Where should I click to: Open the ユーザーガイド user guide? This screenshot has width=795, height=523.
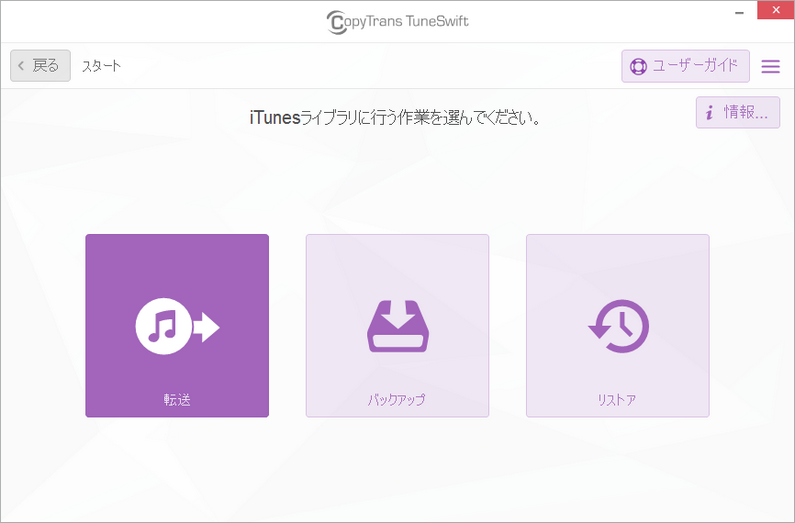coord(685,66)
